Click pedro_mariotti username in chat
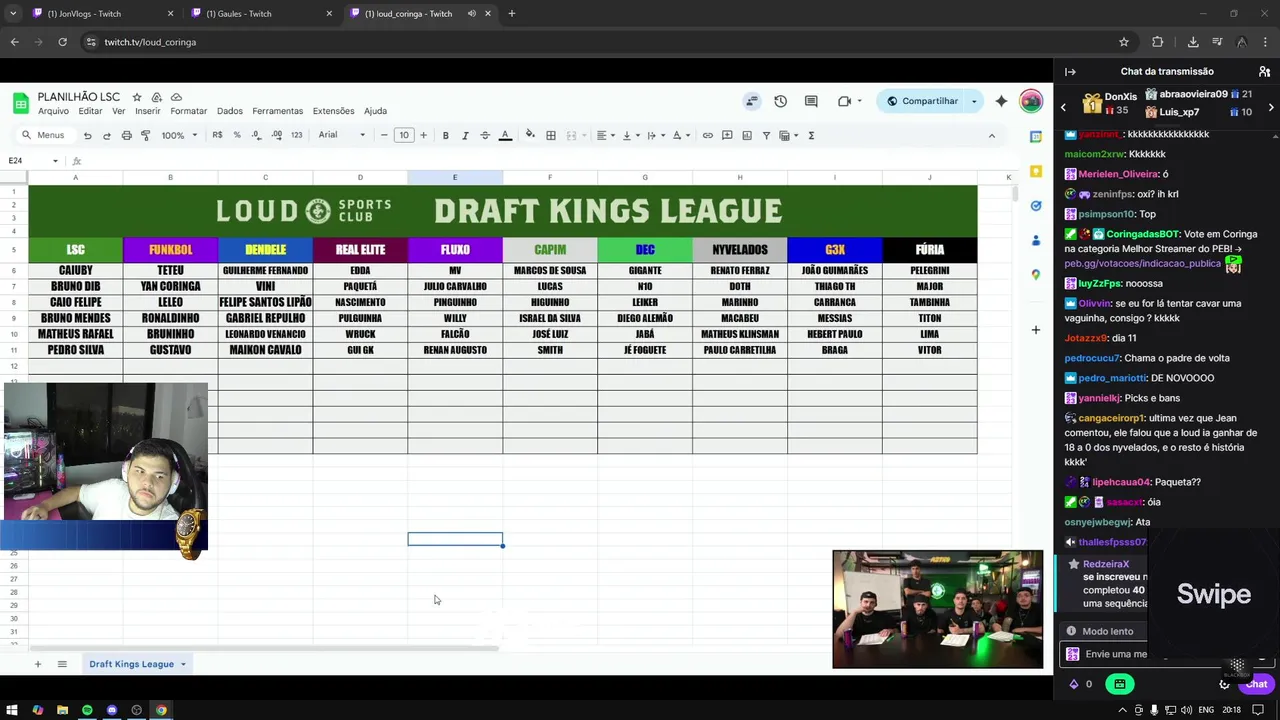The width and height of the screenshot is (1280, 720). [1111, 378]
